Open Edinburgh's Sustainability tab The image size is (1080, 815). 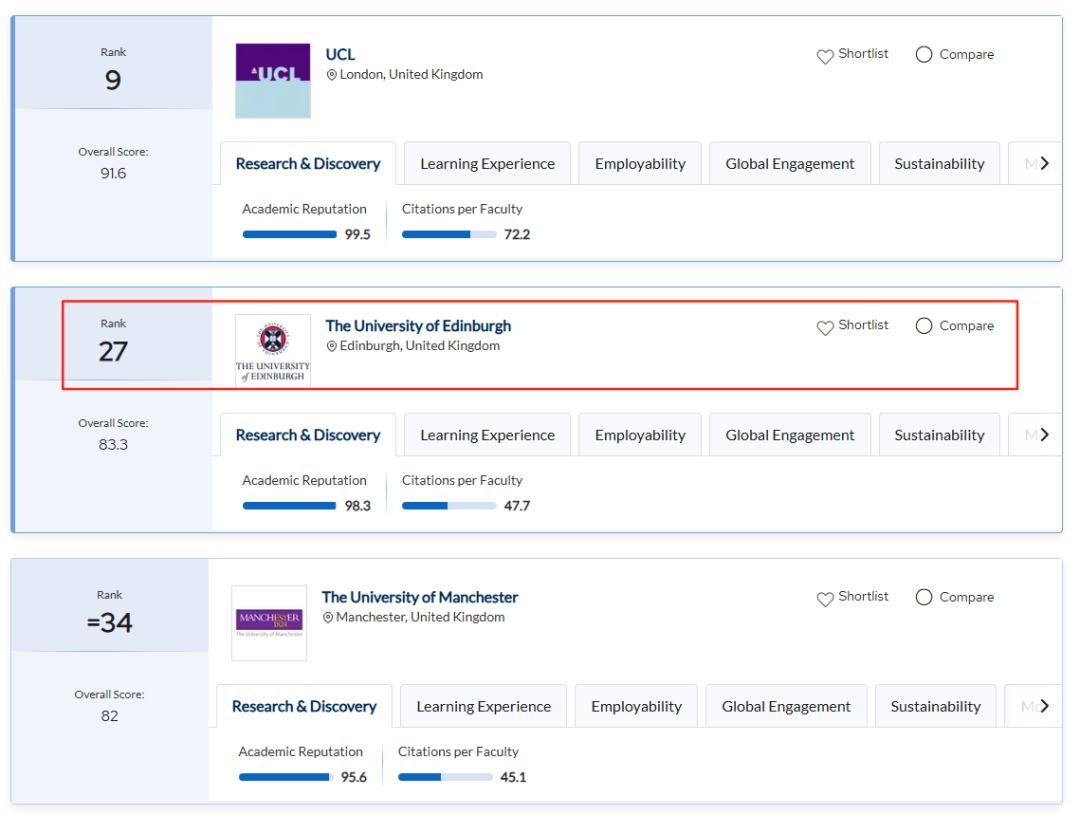[939, 435]
